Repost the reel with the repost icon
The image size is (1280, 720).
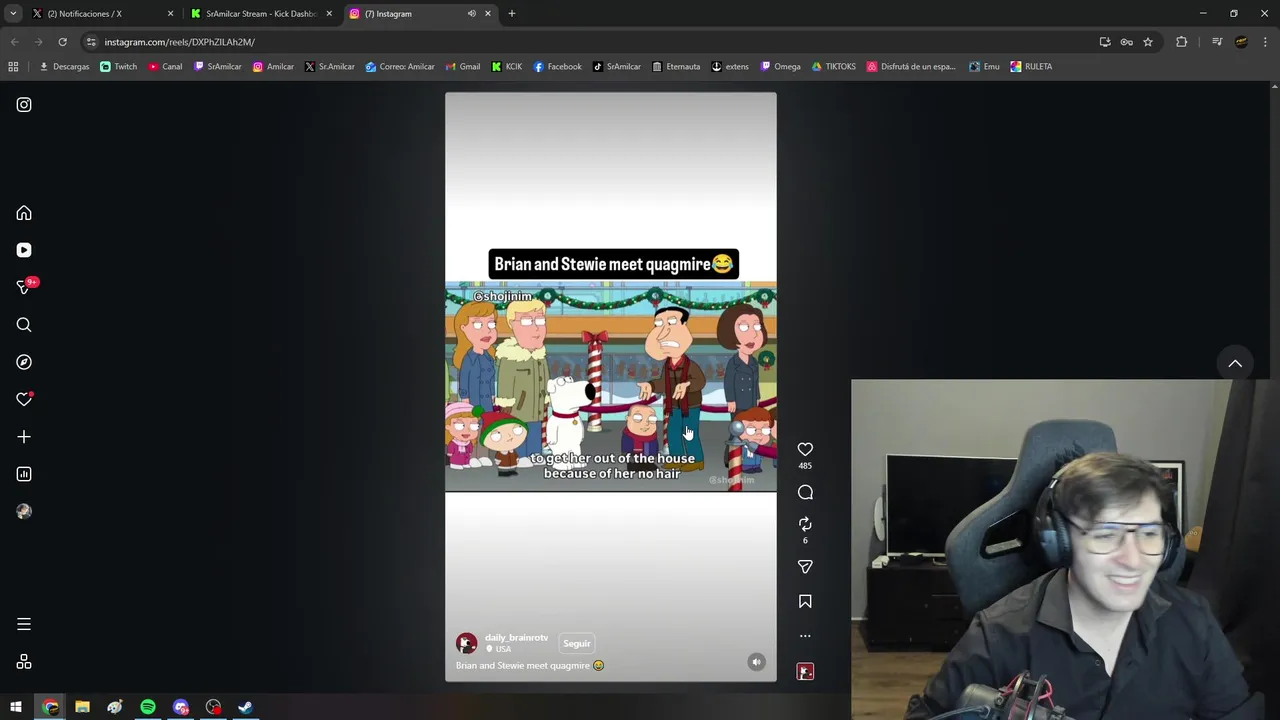click(x=805, y=524)
